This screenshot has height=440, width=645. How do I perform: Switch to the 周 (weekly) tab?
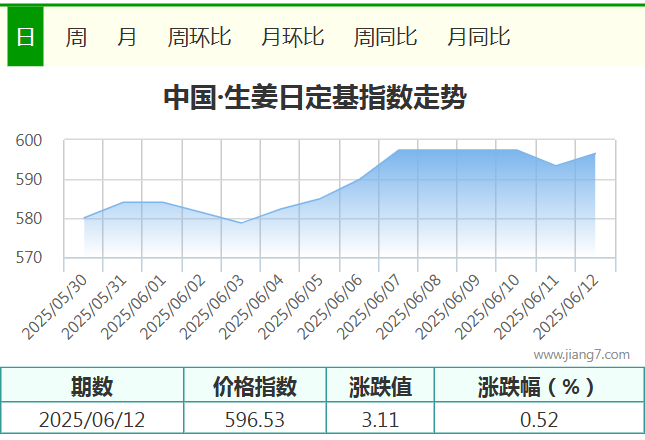76,37
